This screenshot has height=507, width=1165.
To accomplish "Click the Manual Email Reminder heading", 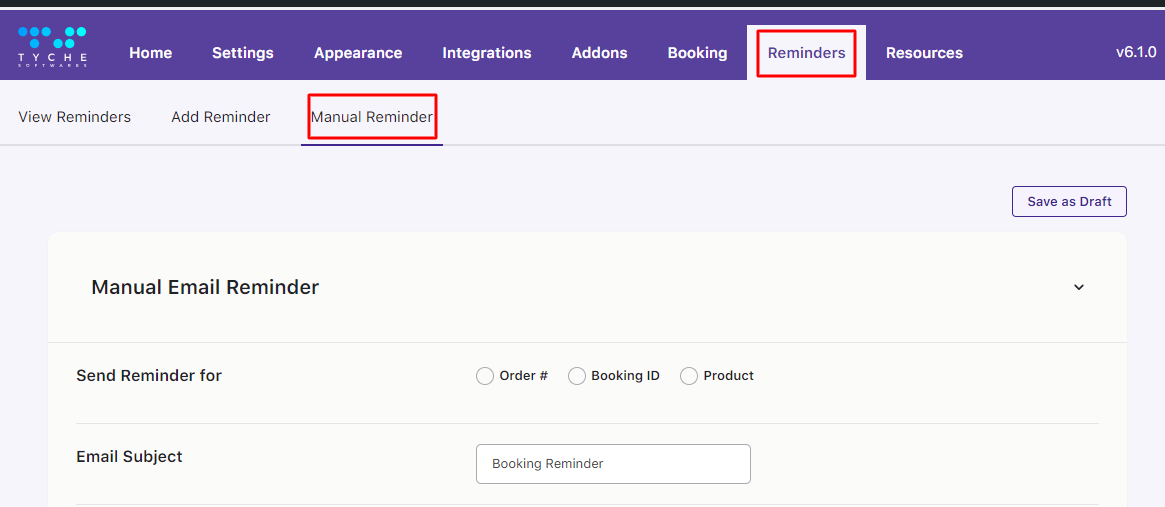I will 205,287.
